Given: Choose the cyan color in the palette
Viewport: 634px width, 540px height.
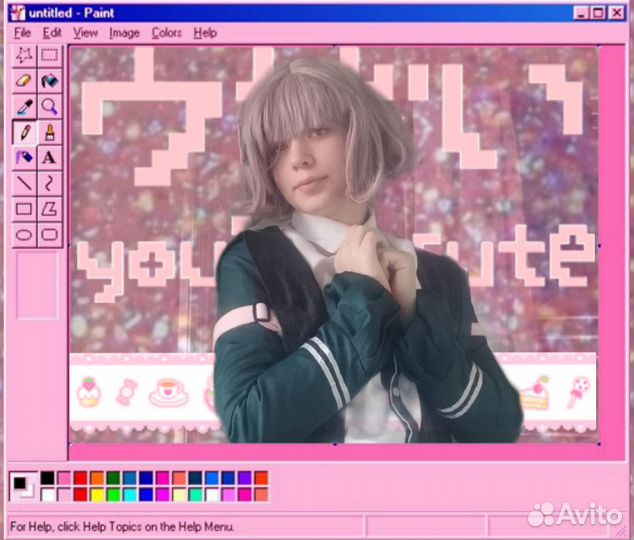Looking at the screenshot, I should point(130,494).
